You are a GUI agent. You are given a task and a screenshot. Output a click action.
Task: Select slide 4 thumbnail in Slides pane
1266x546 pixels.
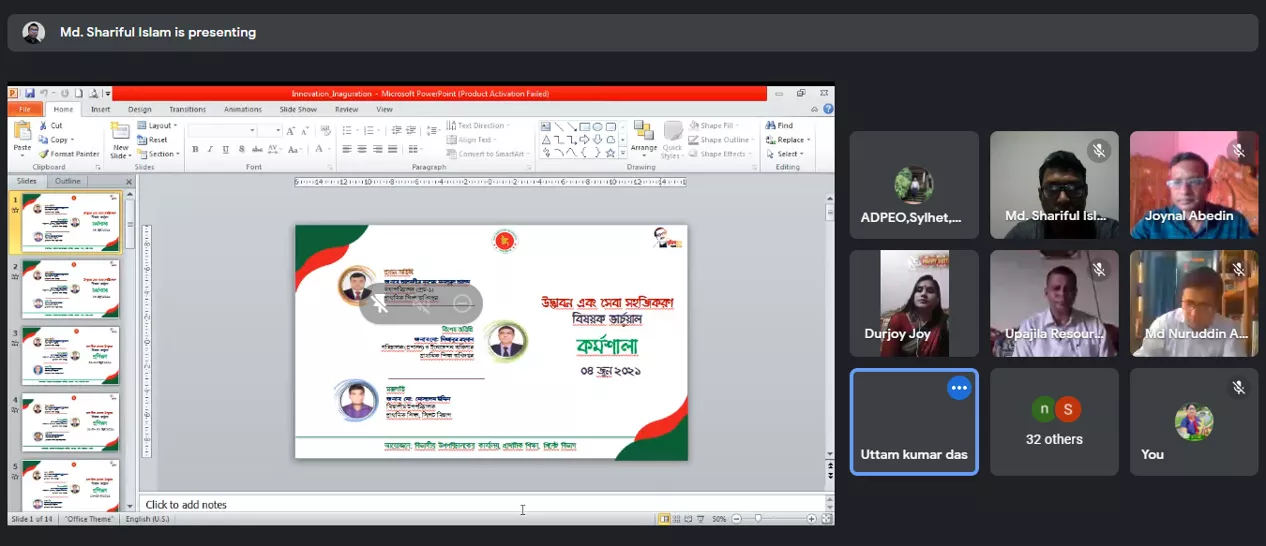[71, 422]
